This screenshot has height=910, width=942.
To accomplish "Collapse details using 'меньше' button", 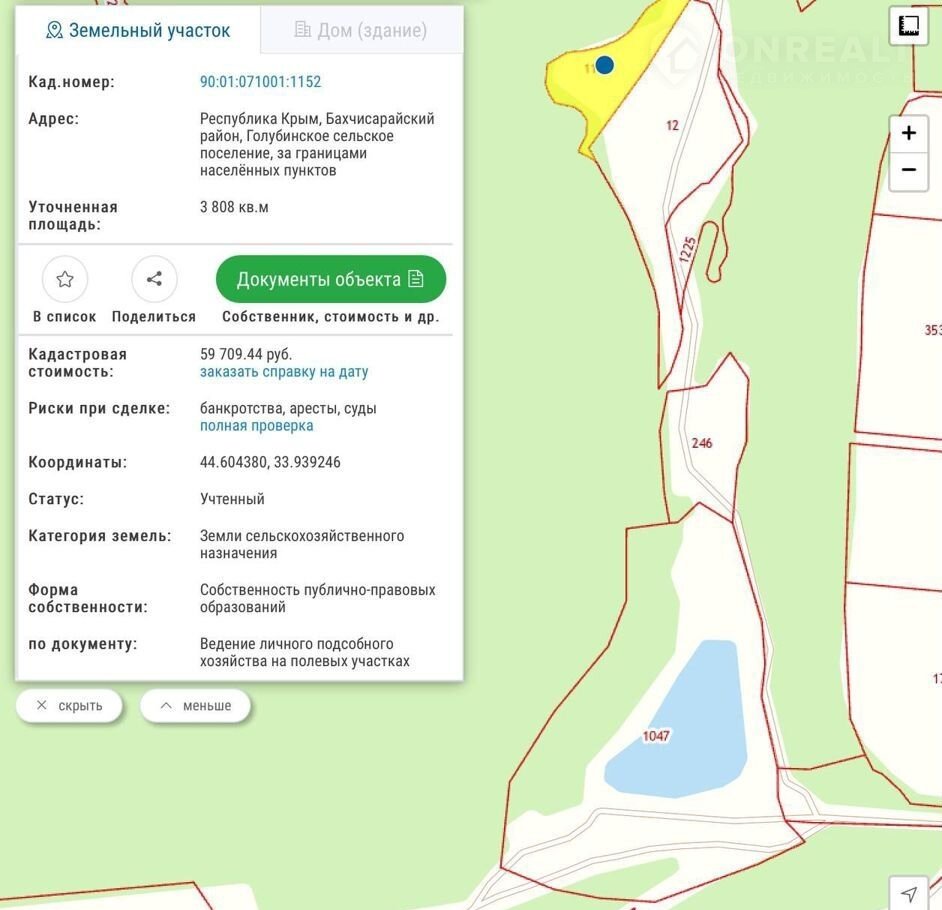I will click(x=195, y=706).
